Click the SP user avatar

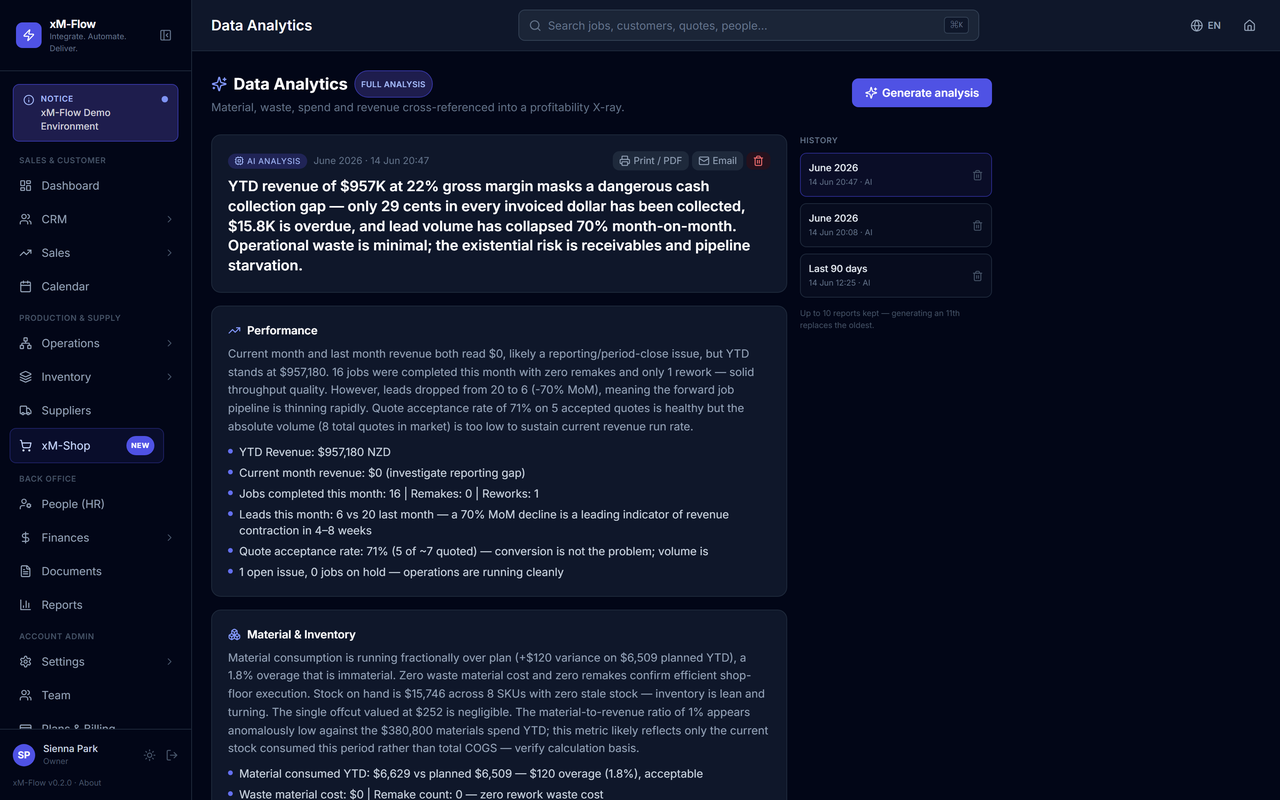coord(24,755)
